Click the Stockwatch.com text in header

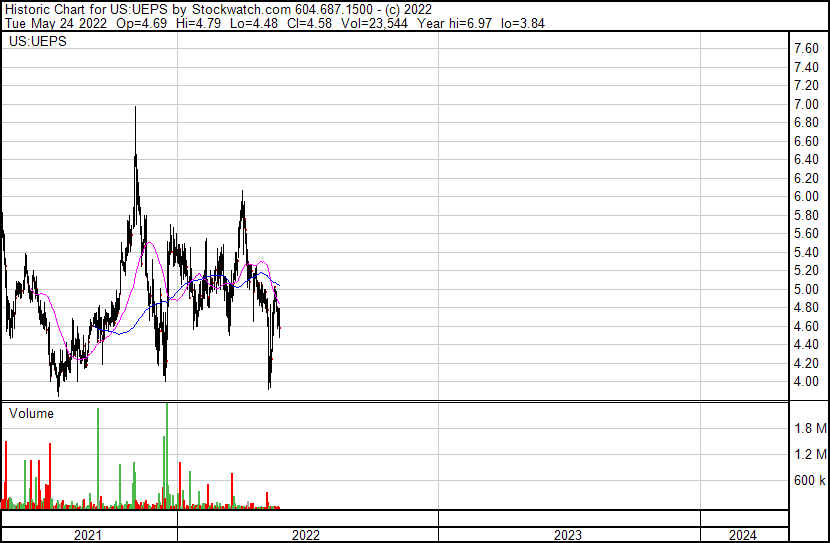coord(241,10)
